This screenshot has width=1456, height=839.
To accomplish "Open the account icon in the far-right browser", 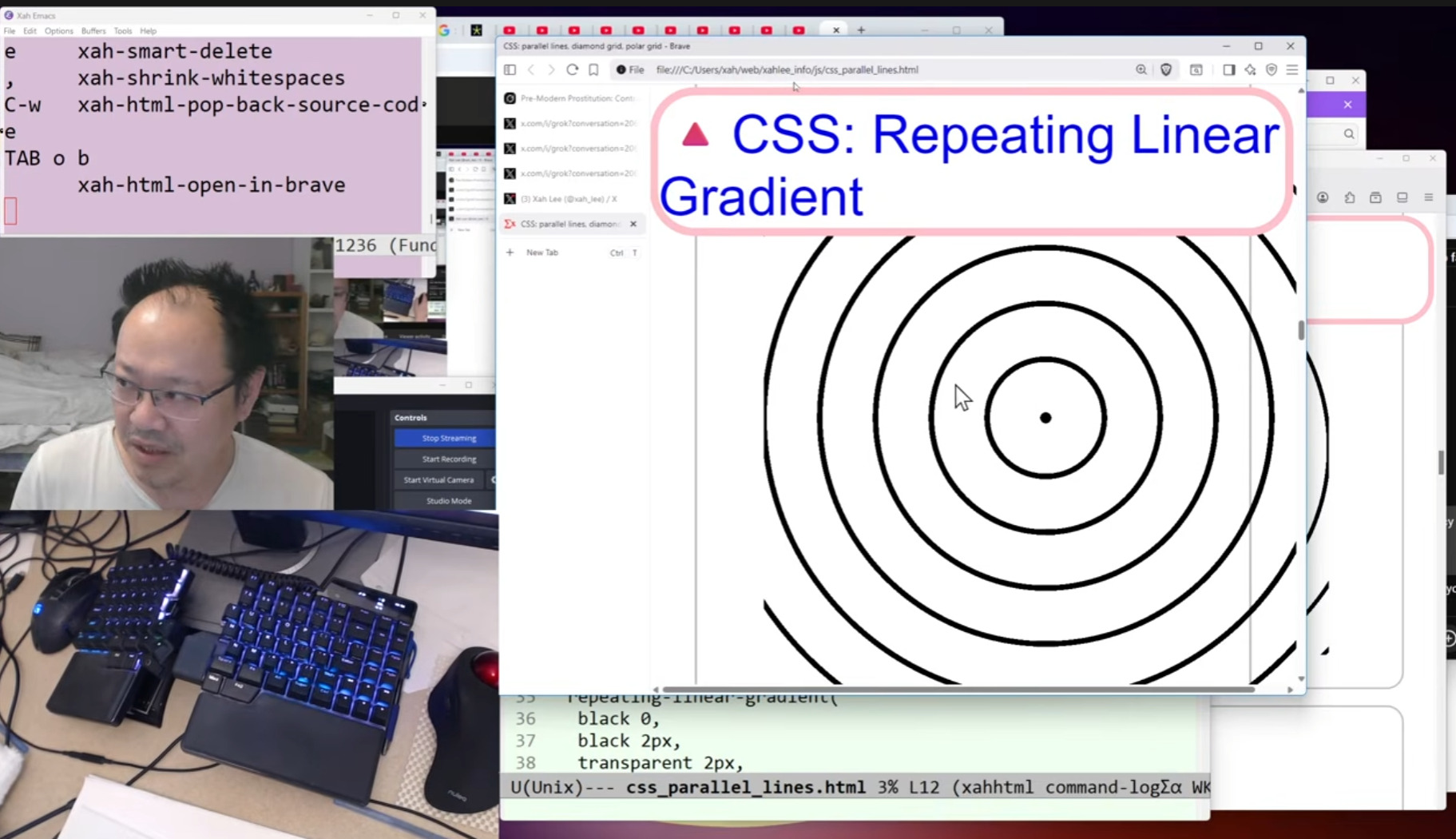I will pyautogui.click(x=1323, y=197).
